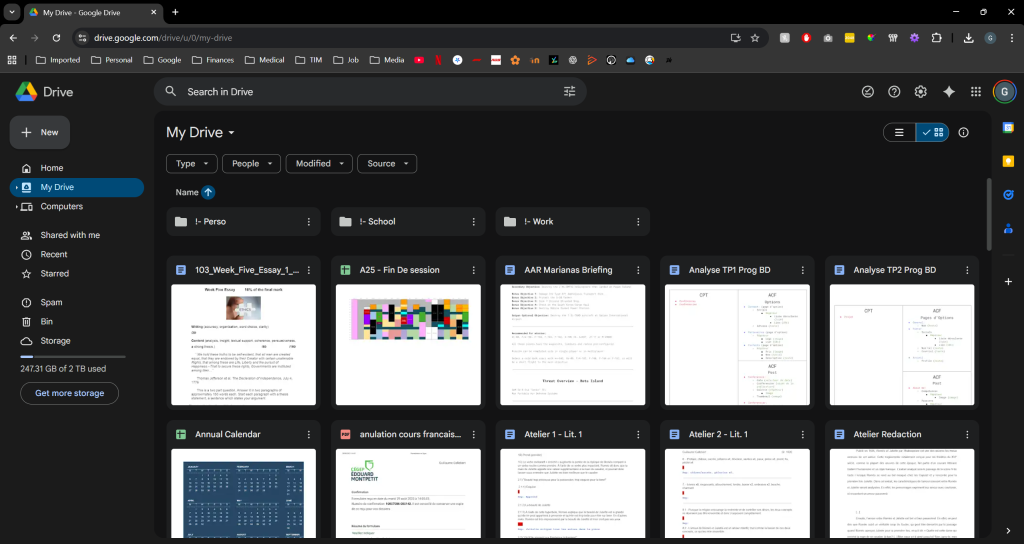Show the view details info icon
Image resolution: width=1024 pixels, height=544 pixels.
964,132
